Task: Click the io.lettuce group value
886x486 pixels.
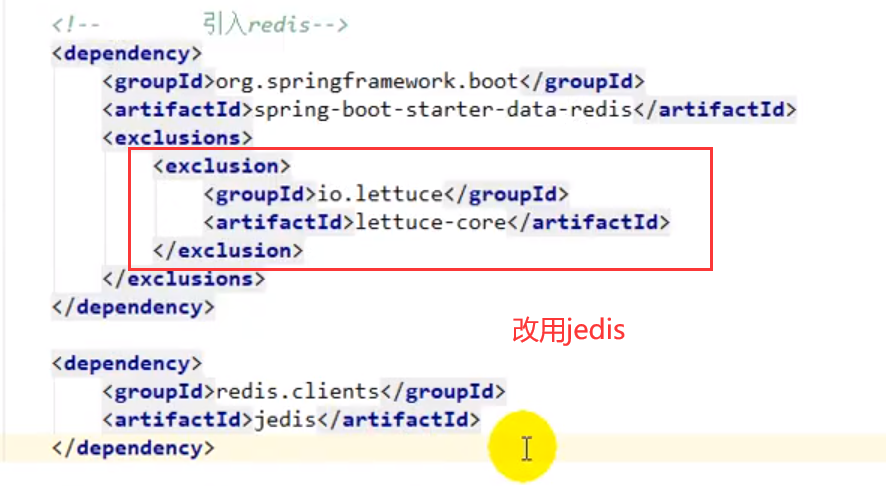Action: (x=380, y=194)
